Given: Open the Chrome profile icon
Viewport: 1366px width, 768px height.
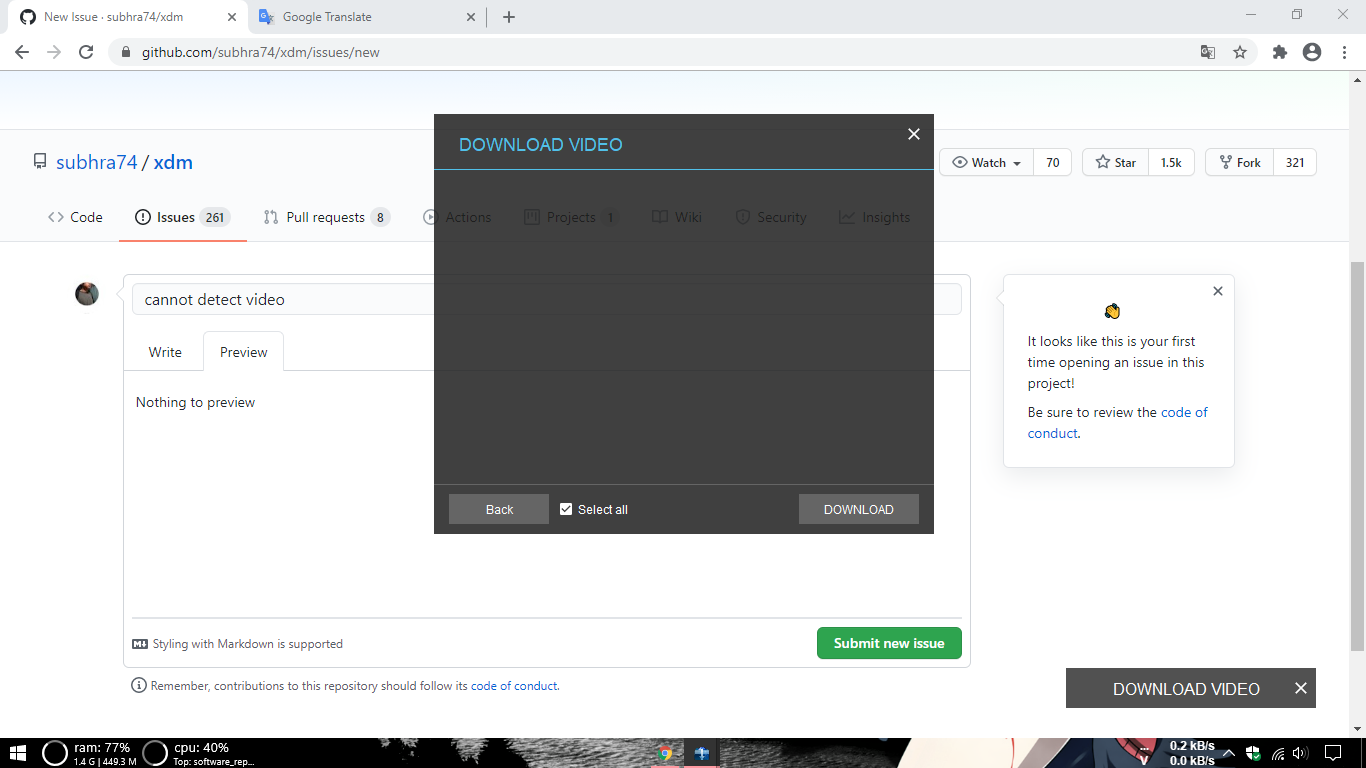Looking at the screenshot, I should pos(1312,52).
